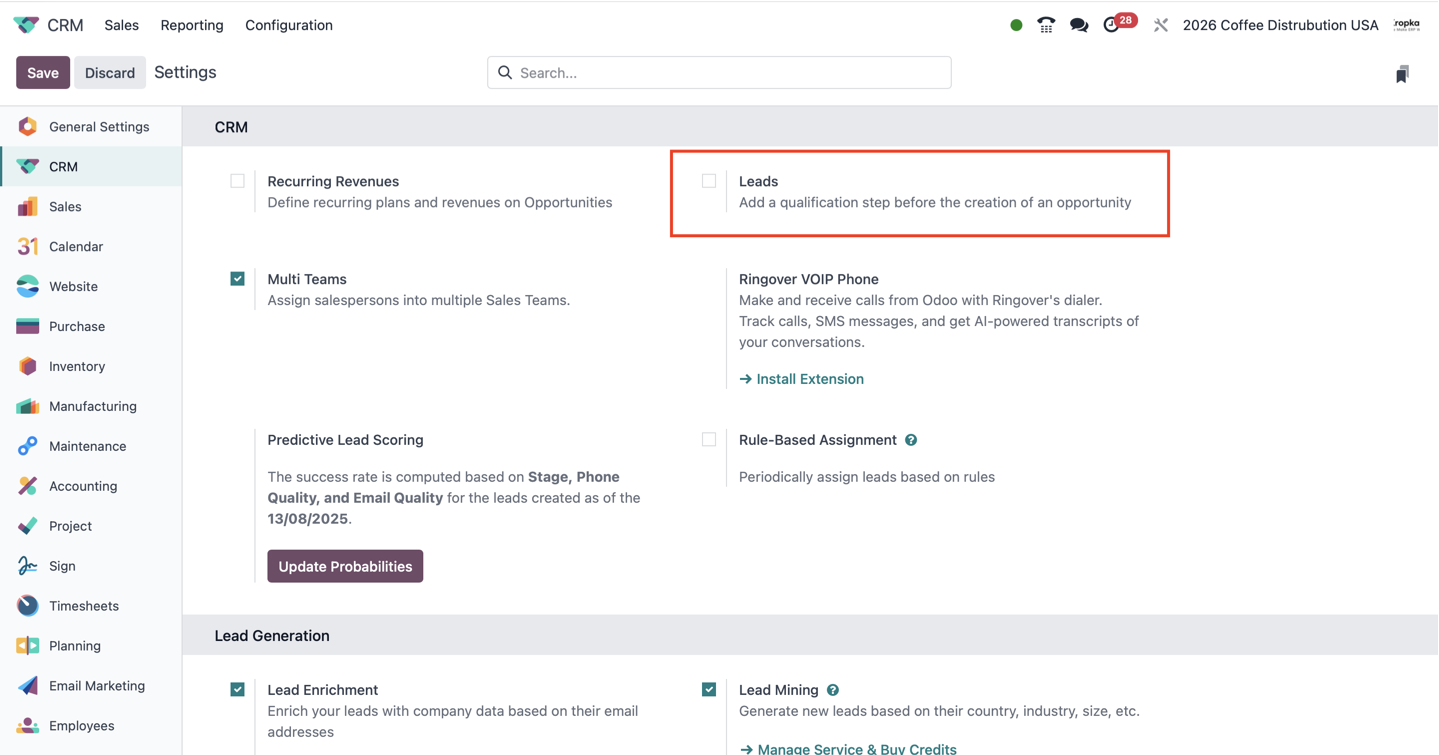1439x755 pixels.
Task: Open Accounting settings icon in sidebar
Action: (28, 487)
